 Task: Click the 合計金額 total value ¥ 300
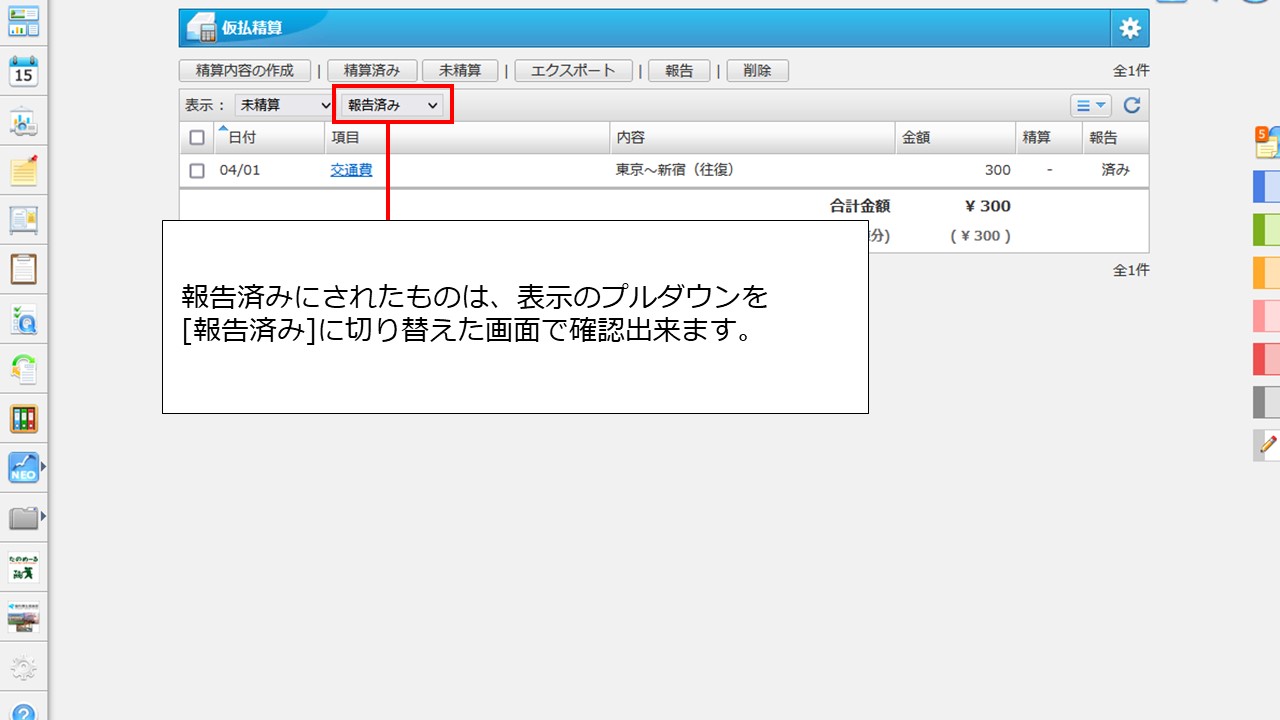click(x=987, y=206)
